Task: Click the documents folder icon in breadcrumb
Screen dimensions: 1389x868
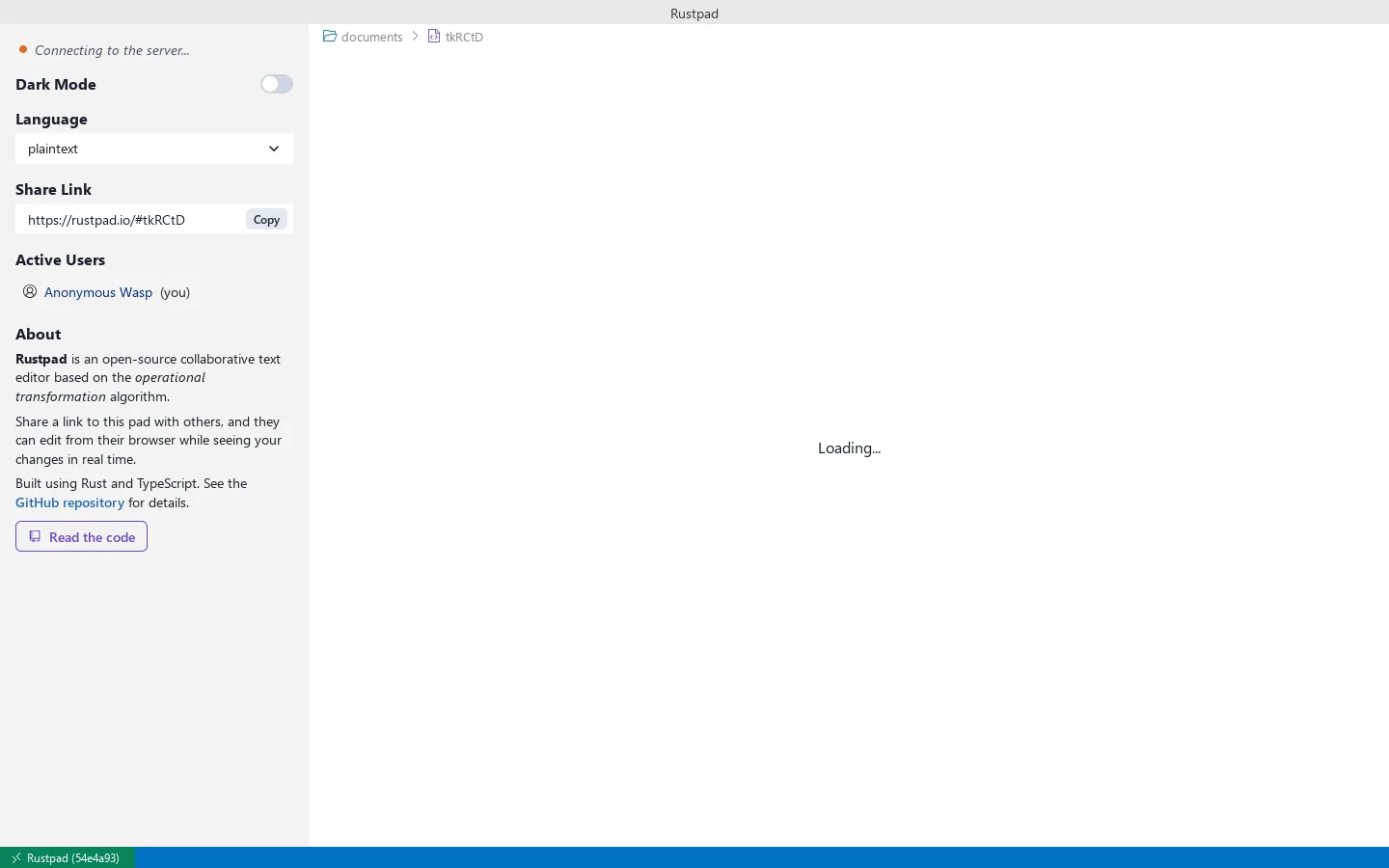Action: 330,36
